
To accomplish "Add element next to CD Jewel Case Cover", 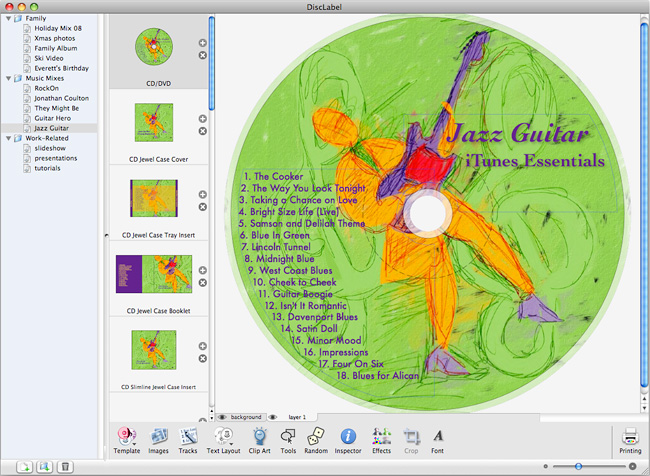I will 202,119.
